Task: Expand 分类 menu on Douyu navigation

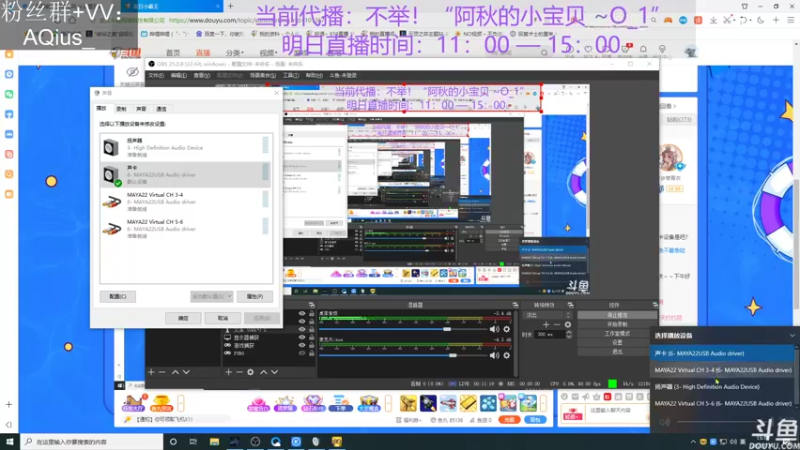Action: (x=234, y=53)
